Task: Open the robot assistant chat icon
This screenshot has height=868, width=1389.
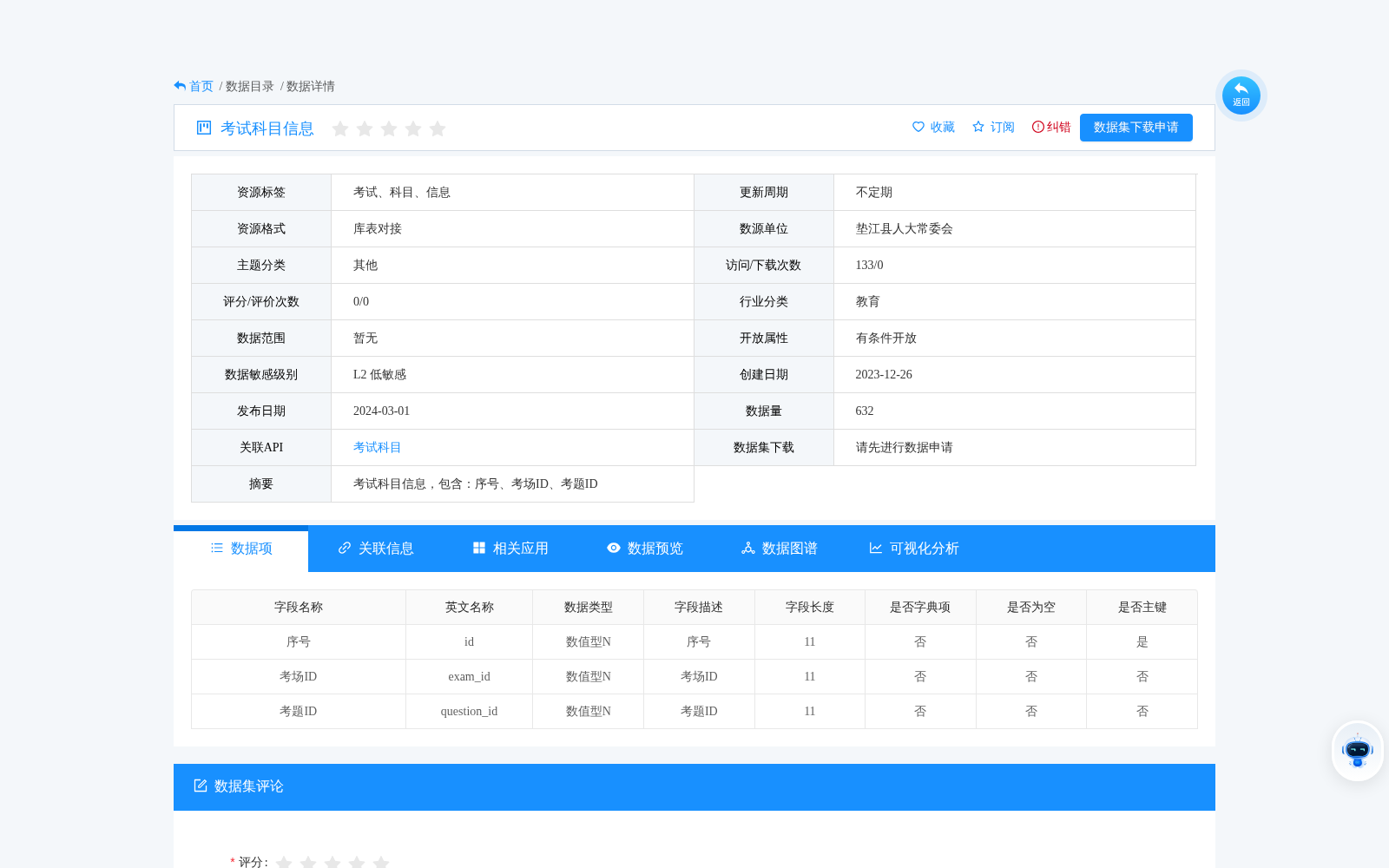Action: coord(1357,751)
